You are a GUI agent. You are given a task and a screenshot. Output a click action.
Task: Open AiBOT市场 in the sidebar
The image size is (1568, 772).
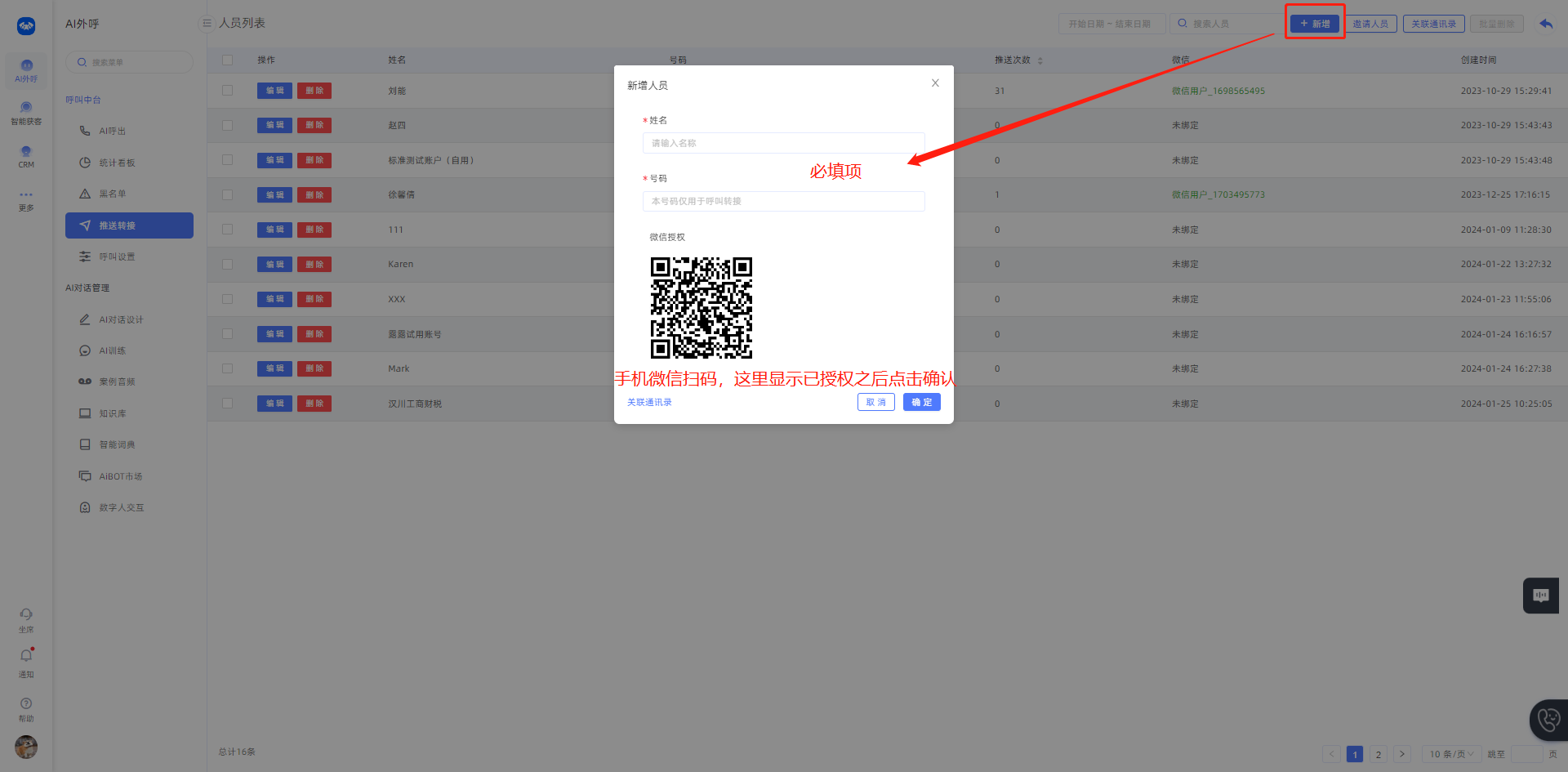(129, 476)
